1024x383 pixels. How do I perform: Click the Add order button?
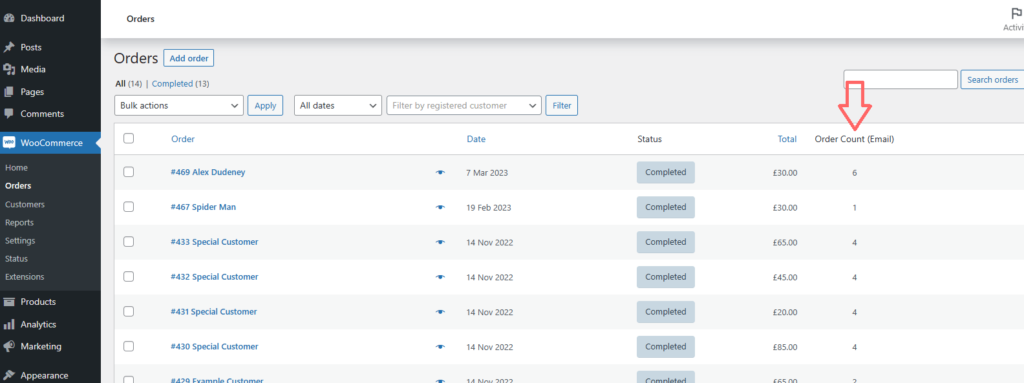[x=189, y=58]
